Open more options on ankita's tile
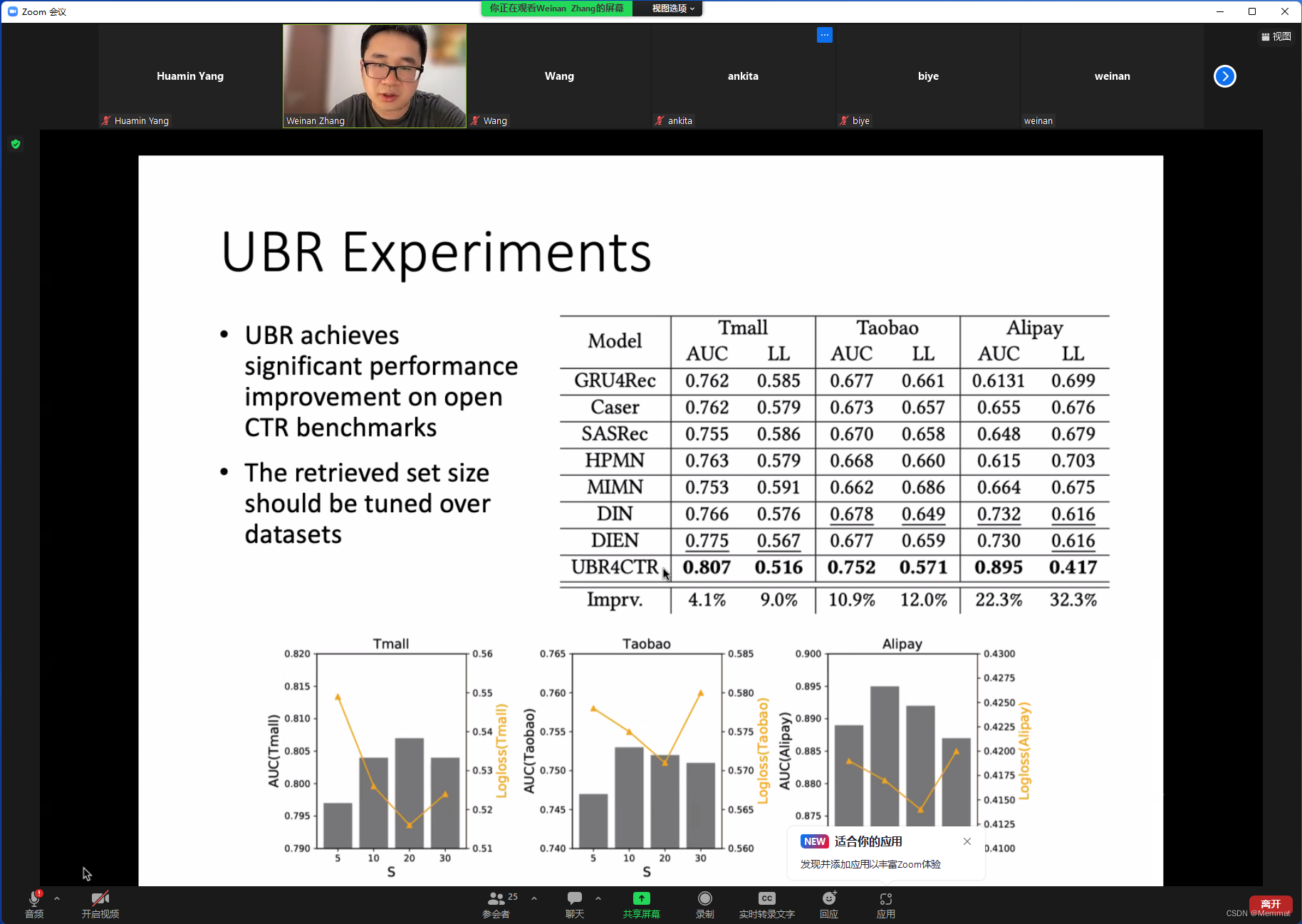1302x924 pixels. click(825, 35)
